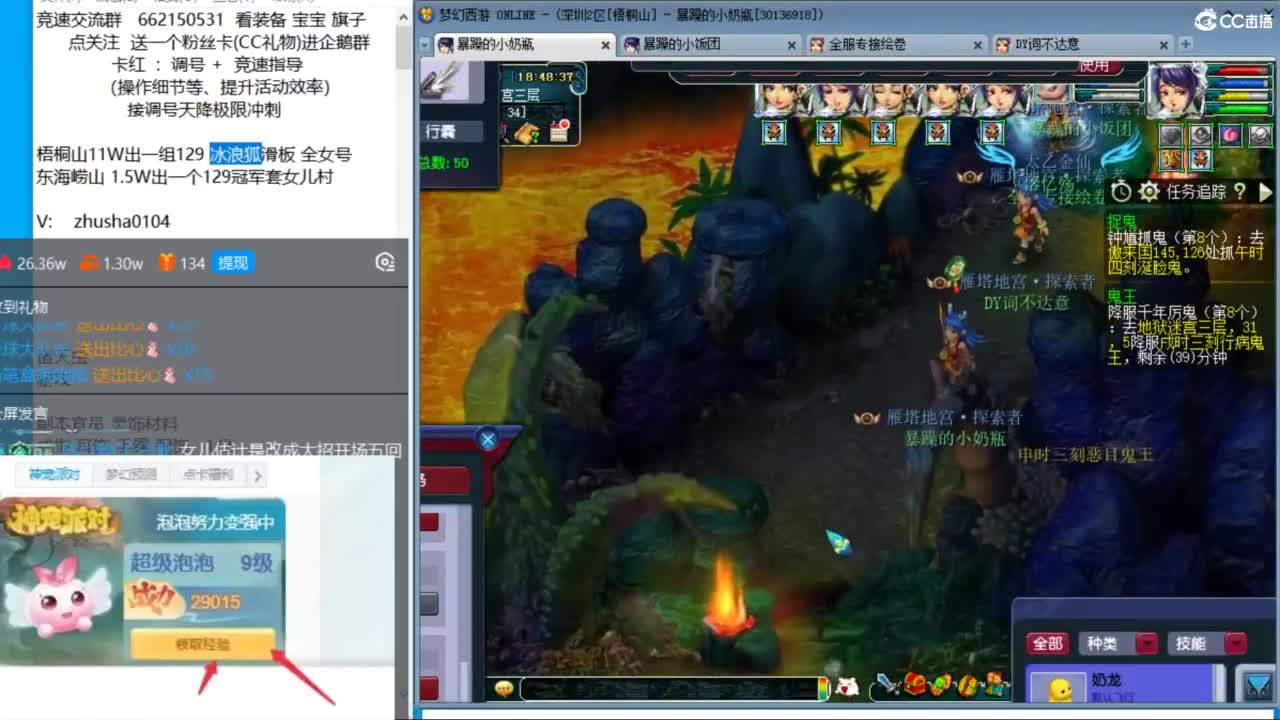Click the blue mana bar
1280x720 pixels.
pos(1242,83)
